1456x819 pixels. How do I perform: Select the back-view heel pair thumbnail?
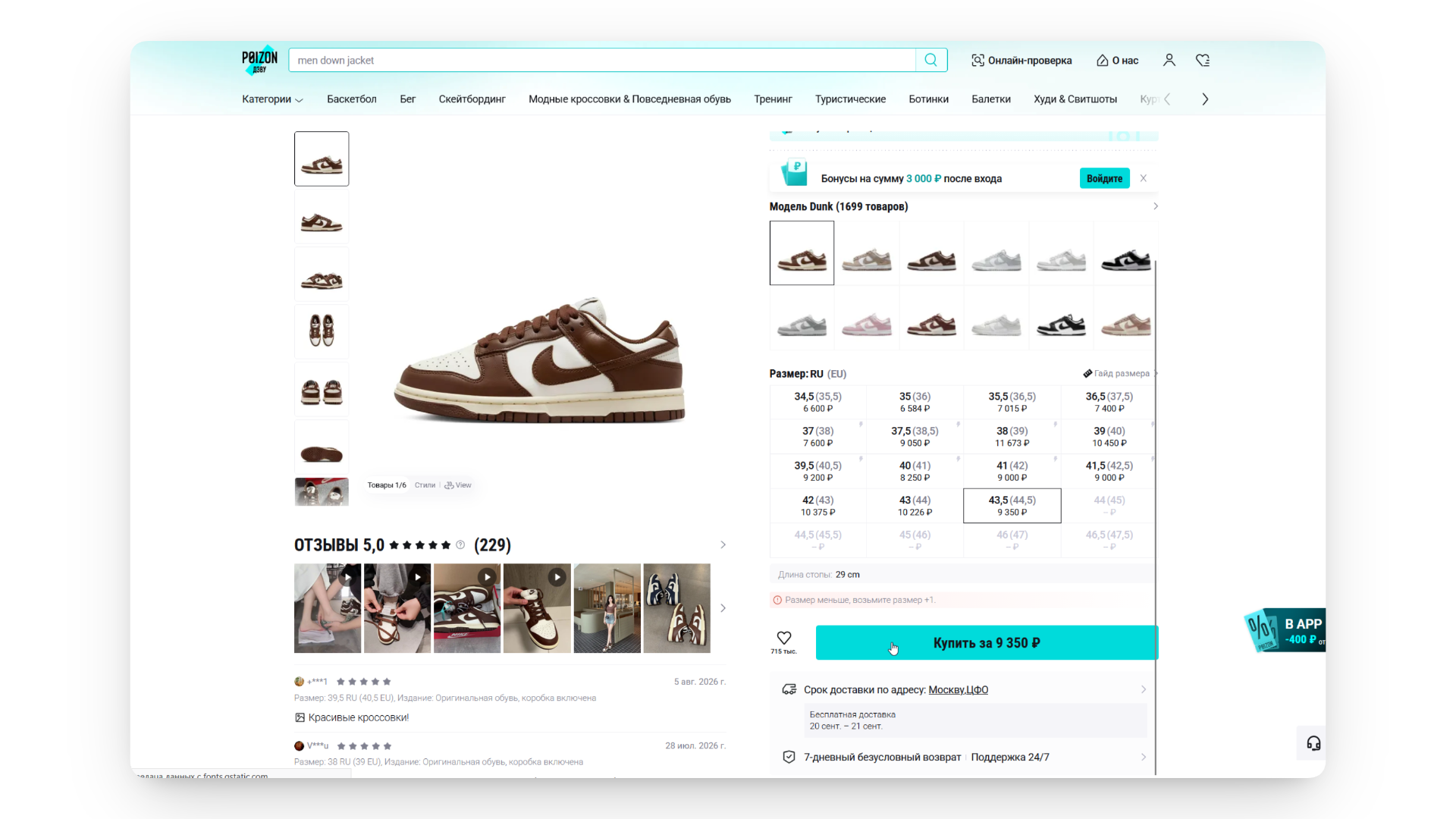pos(322,389)
